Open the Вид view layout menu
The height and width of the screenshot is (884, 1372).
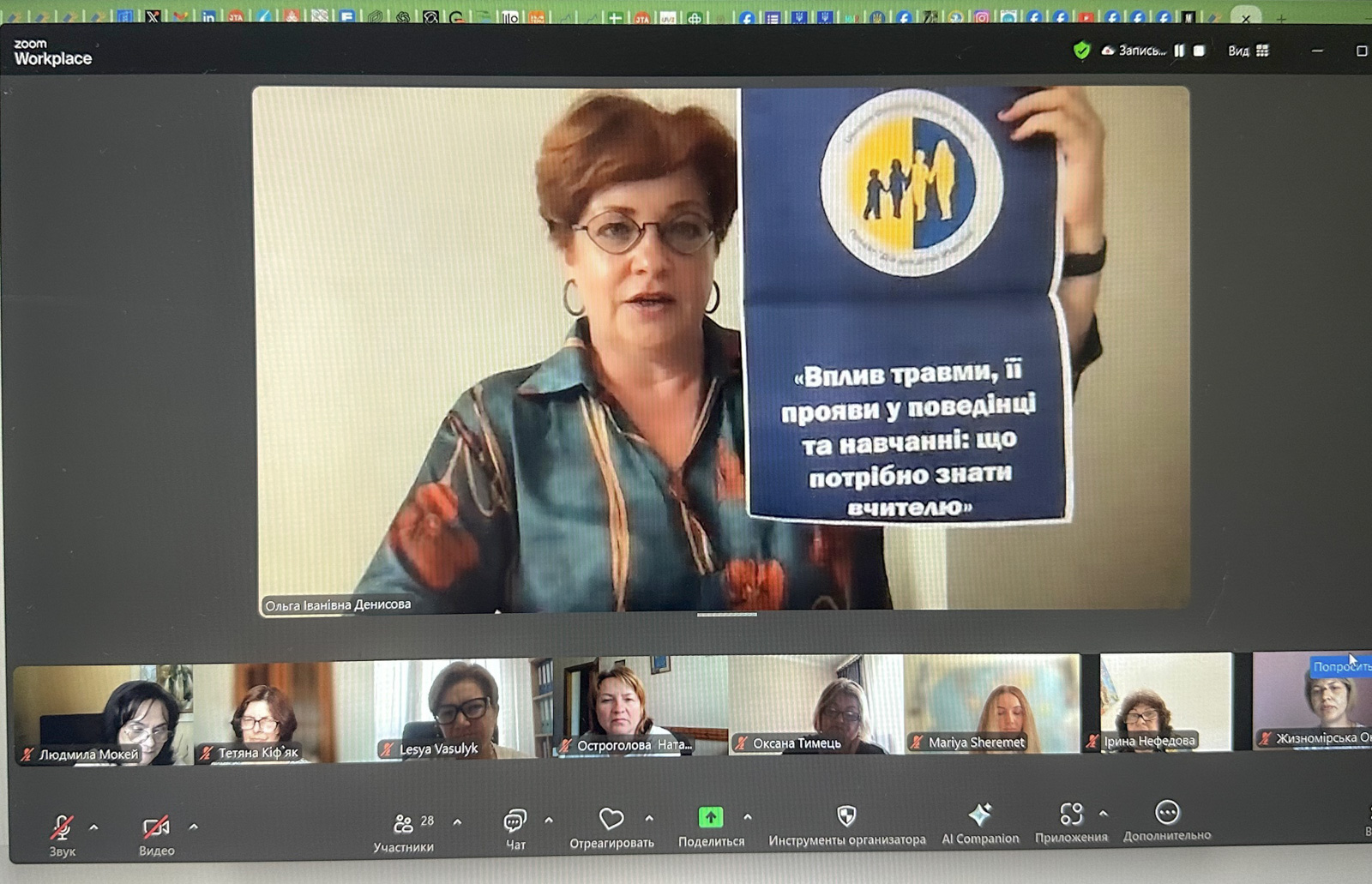1248,51
